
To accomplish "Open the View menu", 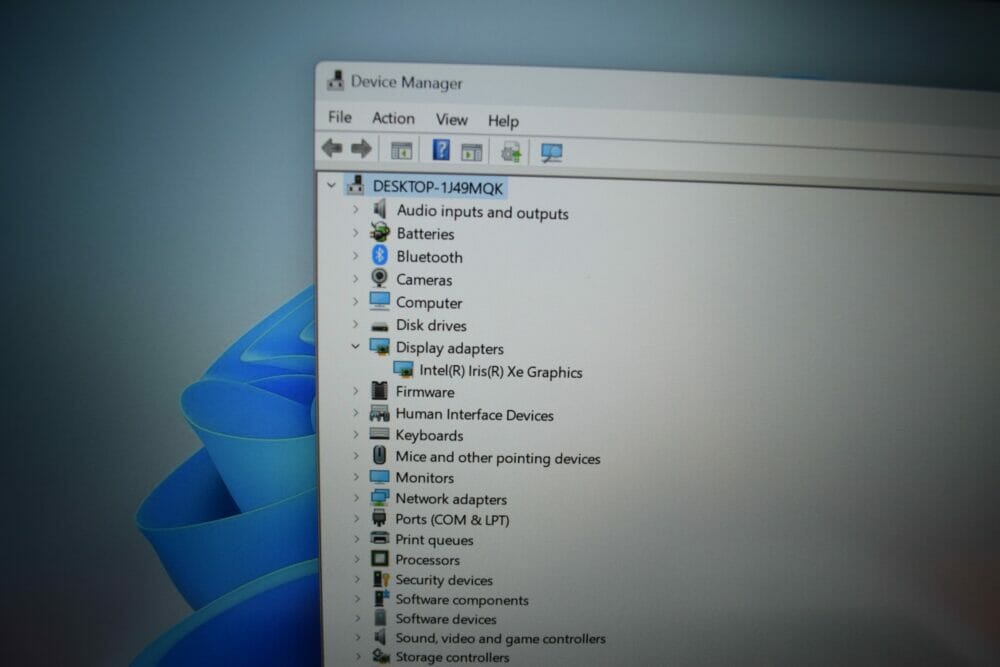I will pos(452,119).
